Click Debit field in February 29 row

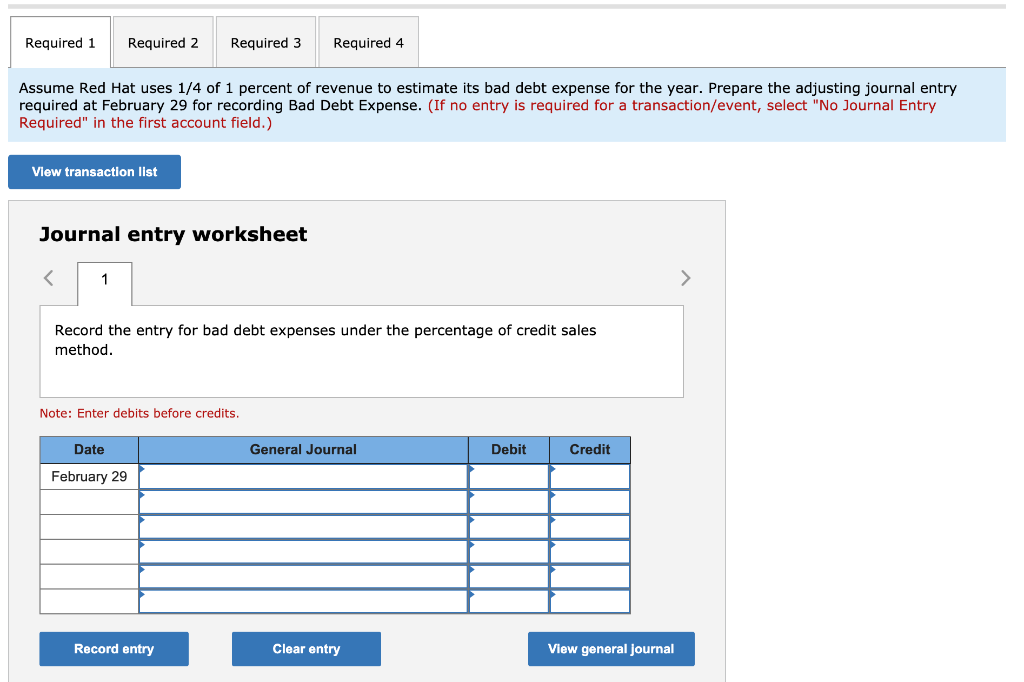pos(509,477)
